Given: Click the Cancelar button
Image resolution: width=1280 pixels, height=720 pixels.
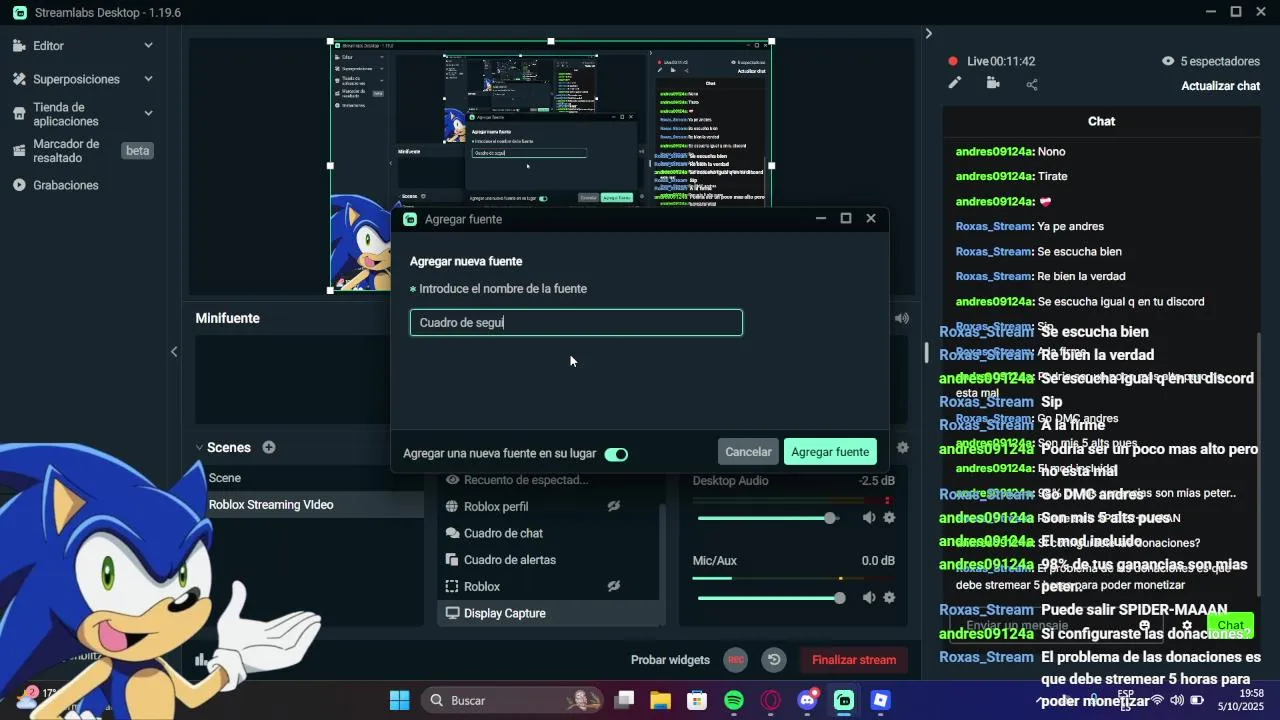Looking at the screenshot, I should tap(748, 452).
